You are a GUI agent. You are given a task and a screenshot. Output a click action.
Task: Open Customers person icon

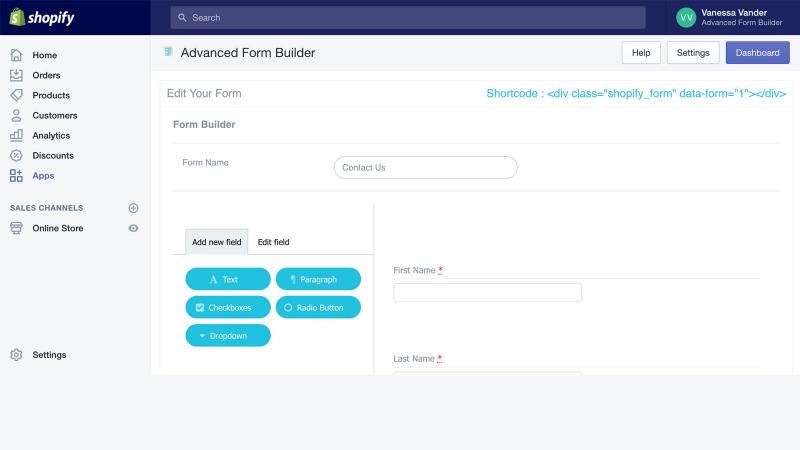[x=16, y=115]
